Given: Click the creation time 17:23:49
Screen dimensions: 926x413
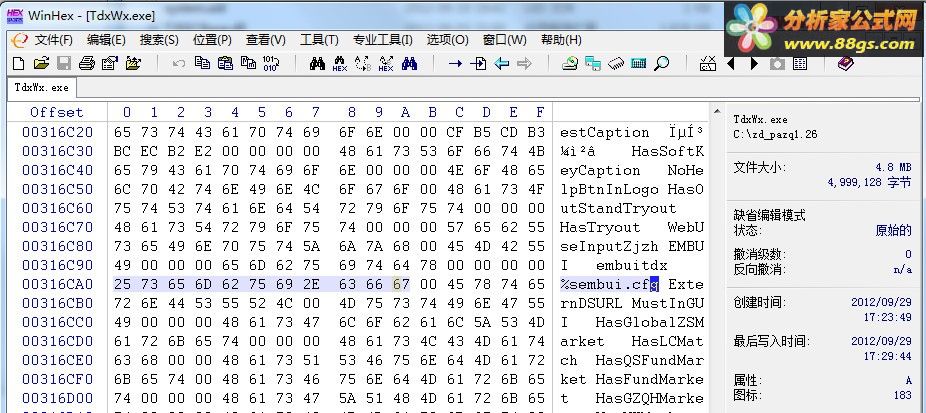Looking at the screenshot, I should coord(888,317).
